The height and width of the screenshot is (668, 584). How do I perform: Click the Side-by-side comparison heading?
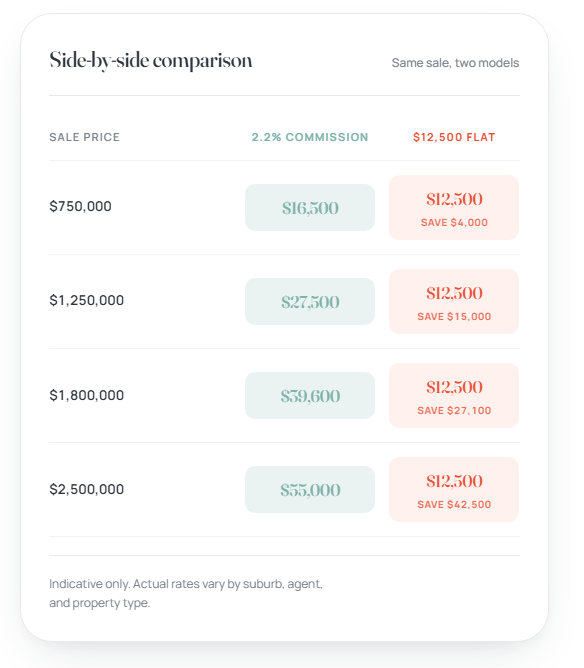pyautogui.click(x=151, y=61)
